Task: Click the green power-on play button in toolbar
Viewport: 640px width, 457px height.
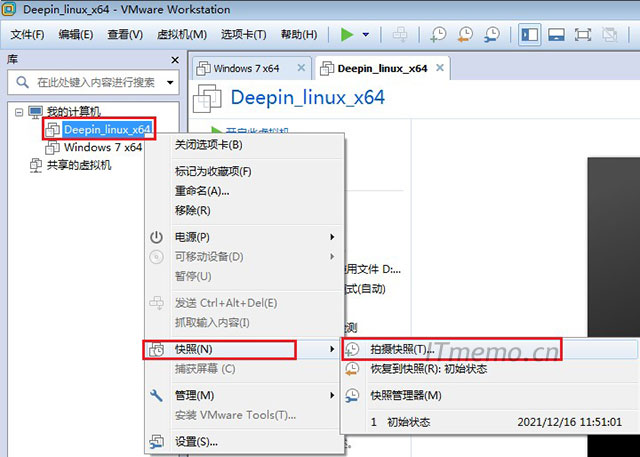Action: tap(347, 35)
